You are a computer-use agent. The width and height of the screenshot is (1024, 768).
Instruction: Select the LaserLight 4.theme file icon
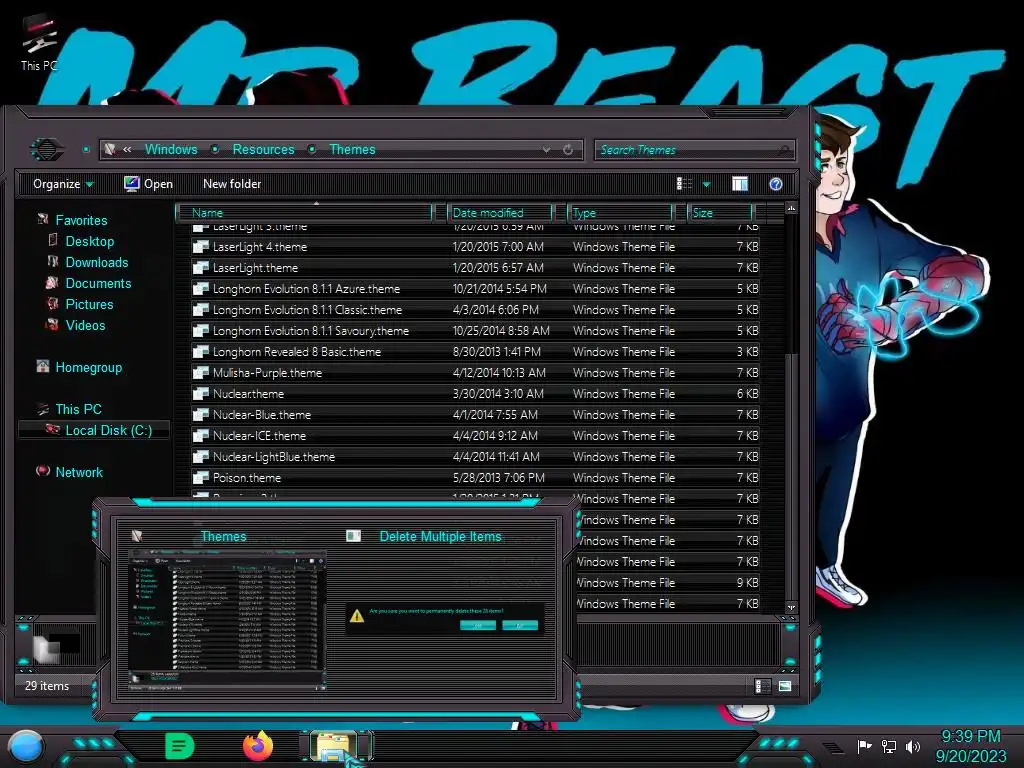(200, 247)
